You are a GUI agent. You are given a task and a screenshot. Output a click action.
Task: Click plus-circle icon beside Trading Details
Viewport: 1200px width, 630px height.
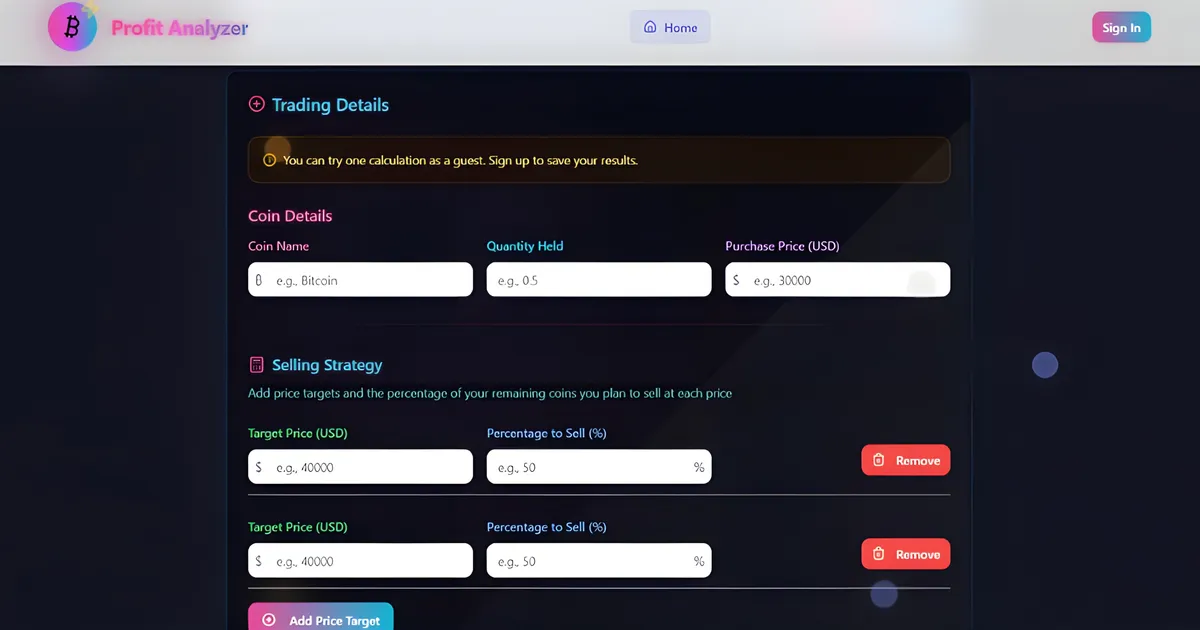pos(257,105)
